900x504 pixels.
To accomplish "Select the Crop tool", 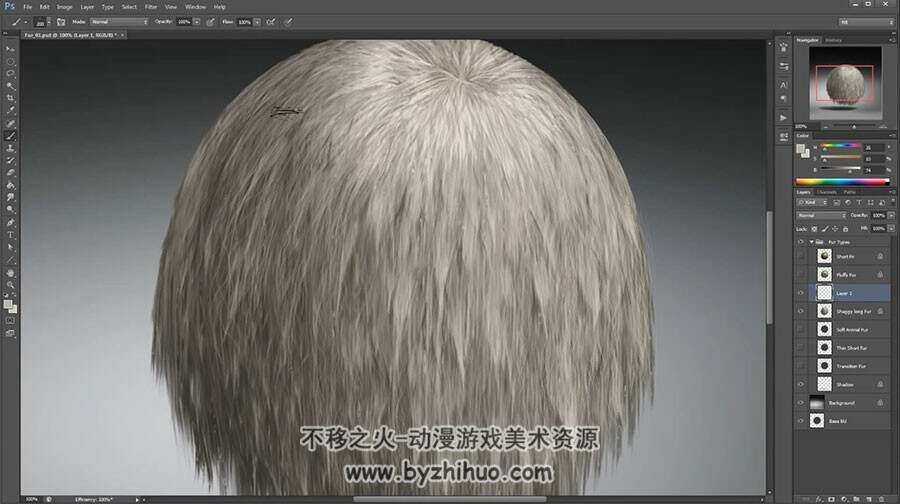I will point(10,99).
